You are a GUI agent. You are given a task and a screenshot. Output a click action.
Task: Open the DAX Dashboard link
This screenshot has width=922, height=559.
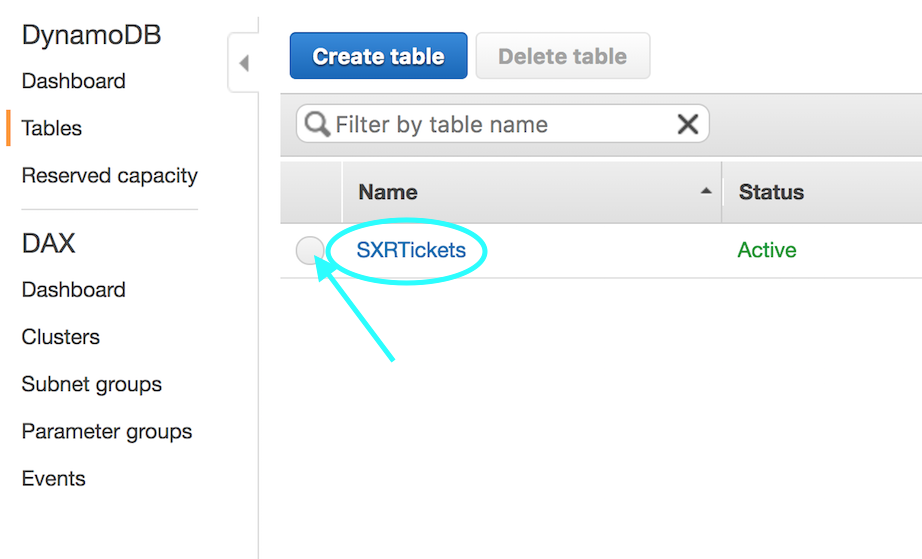point(74,290)
